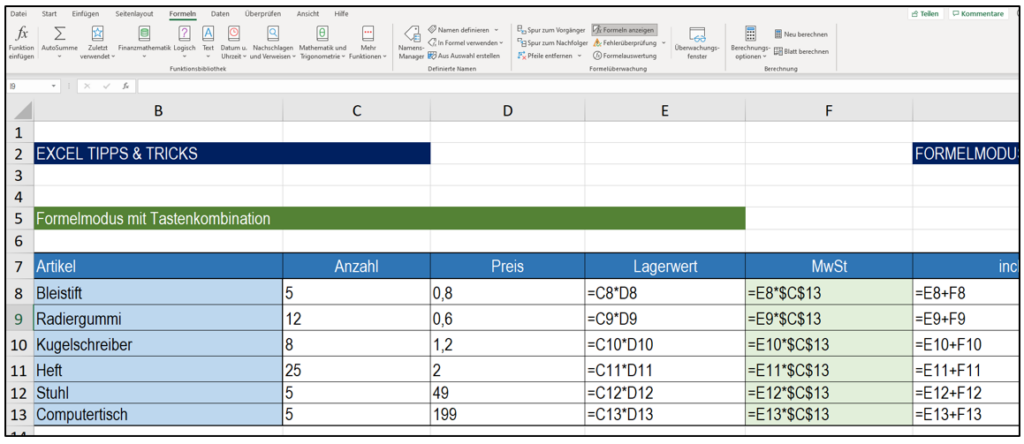This screenshot has width=1024, height=444.
Task: Switch to the Ansicht tab
Action: pos(308,13)
